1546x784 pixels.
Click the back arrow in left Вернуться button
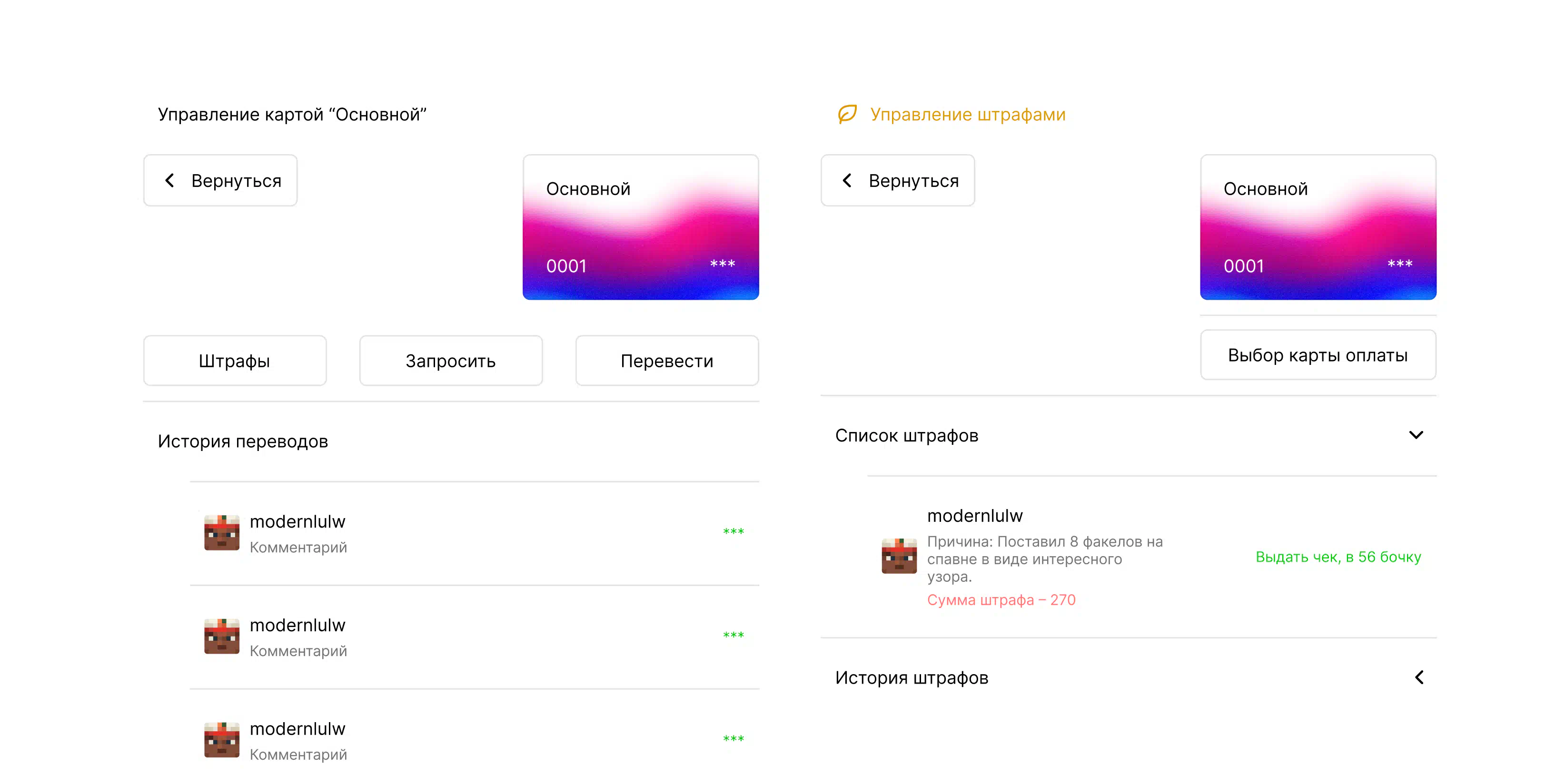pyautogui.click(x=170, y=181)
